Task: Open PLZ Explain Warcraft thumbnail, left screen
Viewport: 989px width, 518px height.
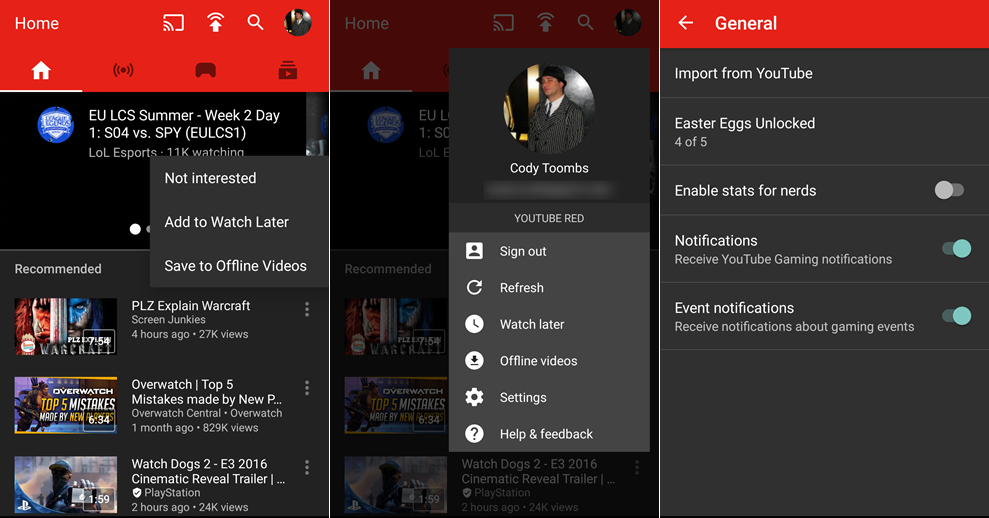Action: point(66,326)
